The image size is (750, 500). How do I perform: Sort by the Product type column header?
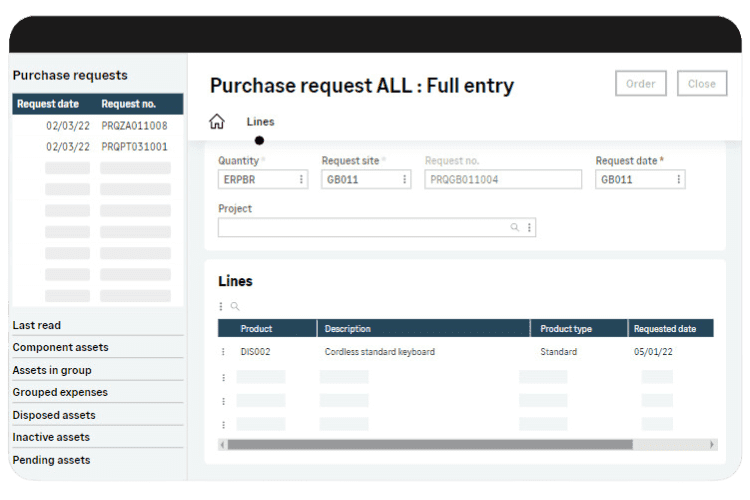click(x=566, y=329)
